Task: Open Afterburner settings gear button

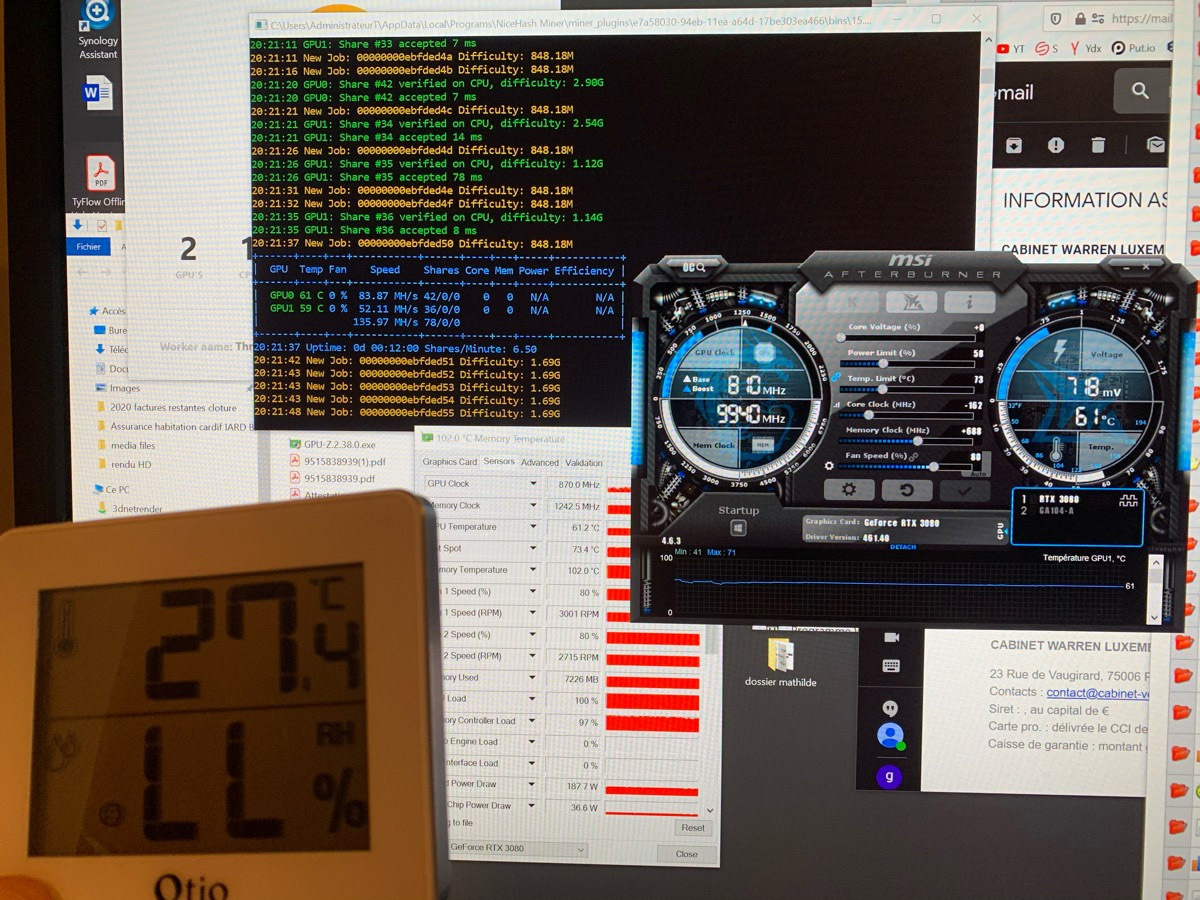Action: (x=848, y=489)
